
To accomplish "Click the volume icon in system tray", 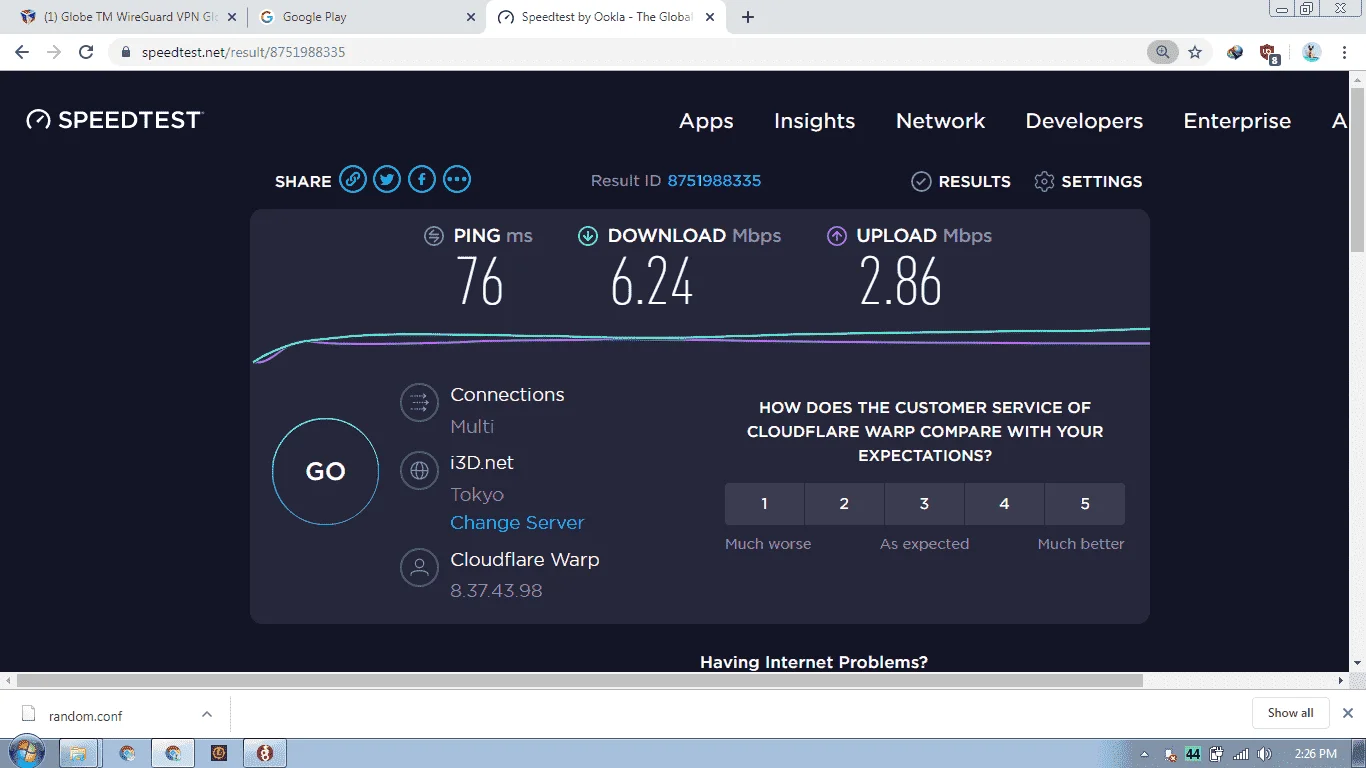I will (1264, 754).
